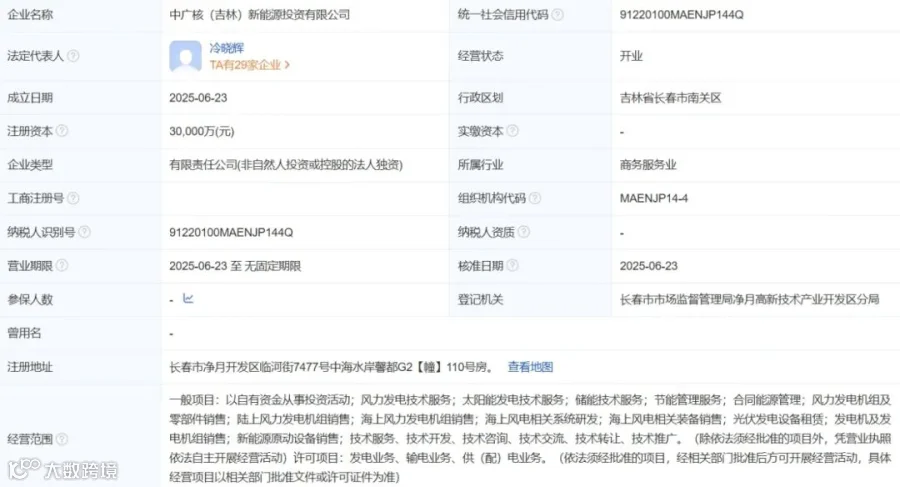Select credit code value beside 统一社会信用代码

[x=681, y=15]
